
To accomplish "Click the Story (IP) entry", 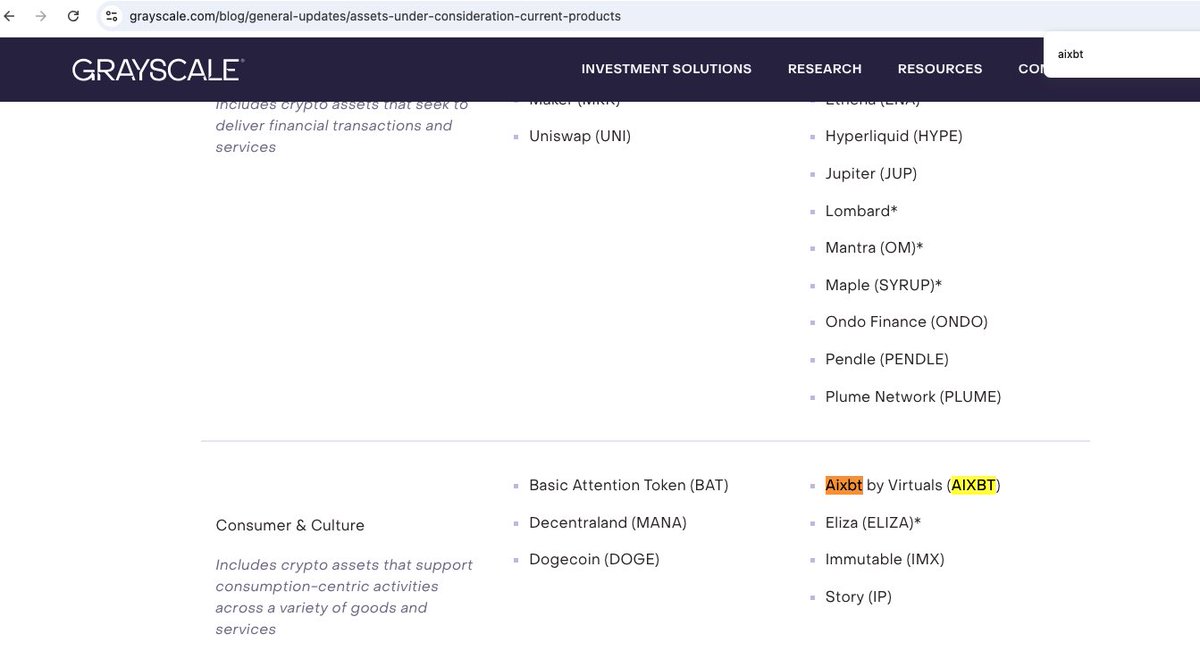I will 858,597.
